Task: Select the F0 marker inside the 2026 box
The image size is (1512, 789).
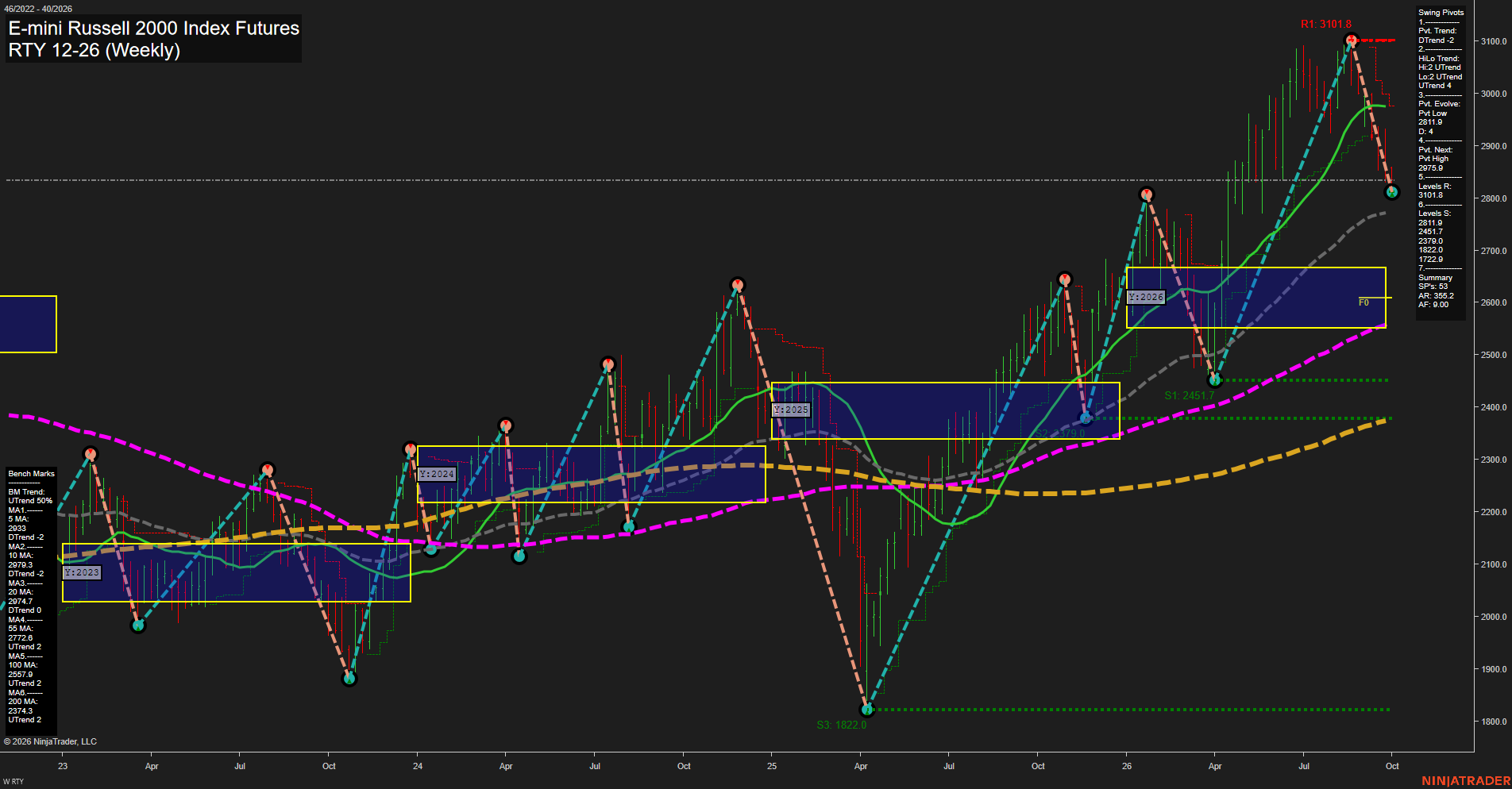Action: [1363, 302]
